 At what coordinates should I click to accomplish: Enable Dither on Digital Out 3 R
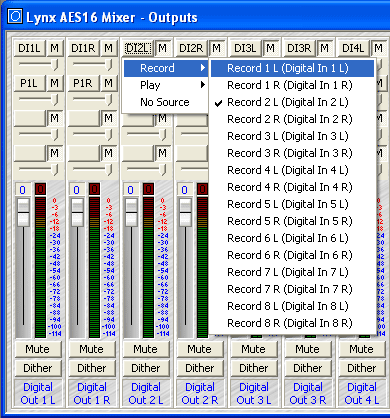(x=308, y=368)
